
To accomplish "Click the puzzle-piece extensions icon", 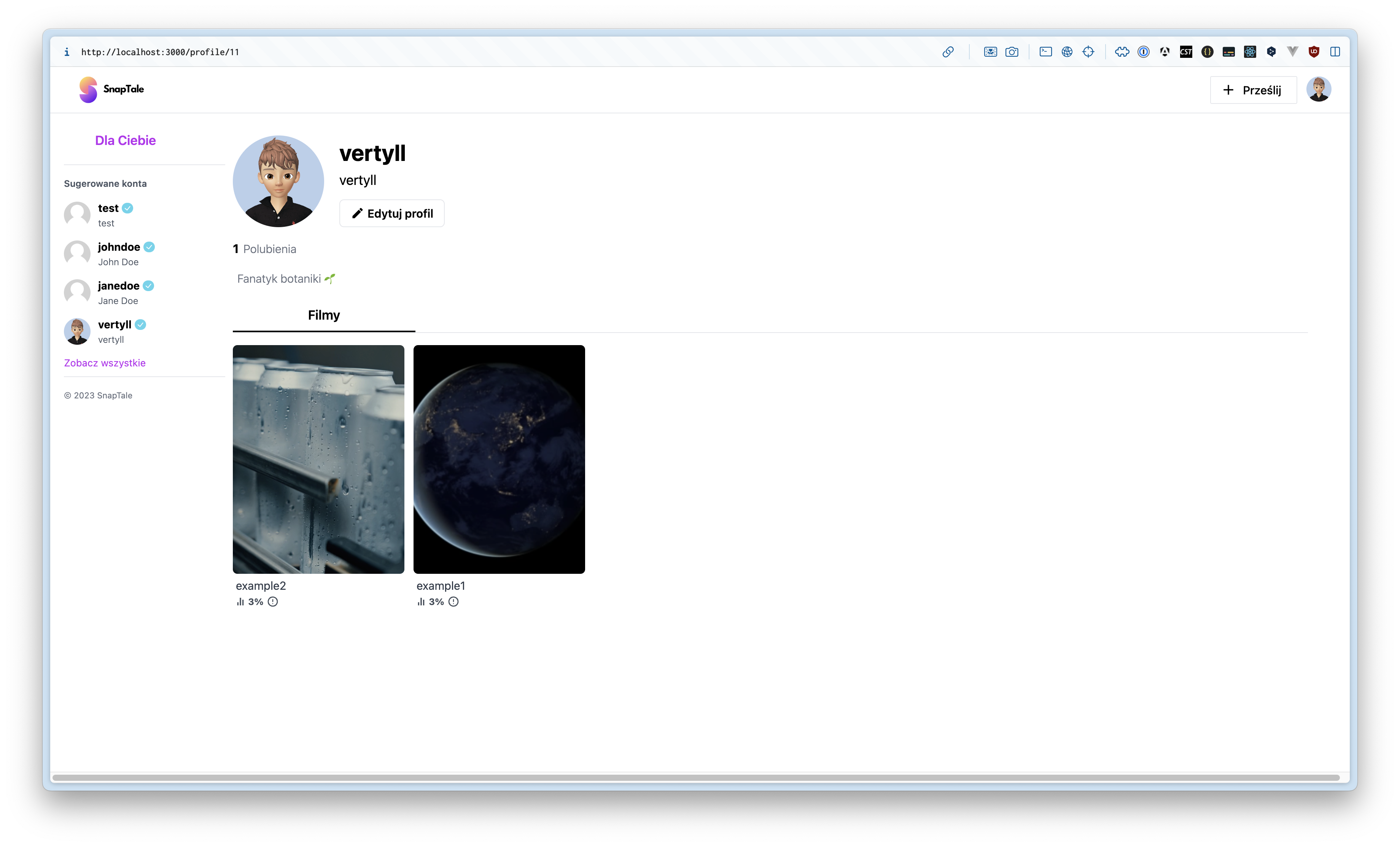I will pos(1122,52).
